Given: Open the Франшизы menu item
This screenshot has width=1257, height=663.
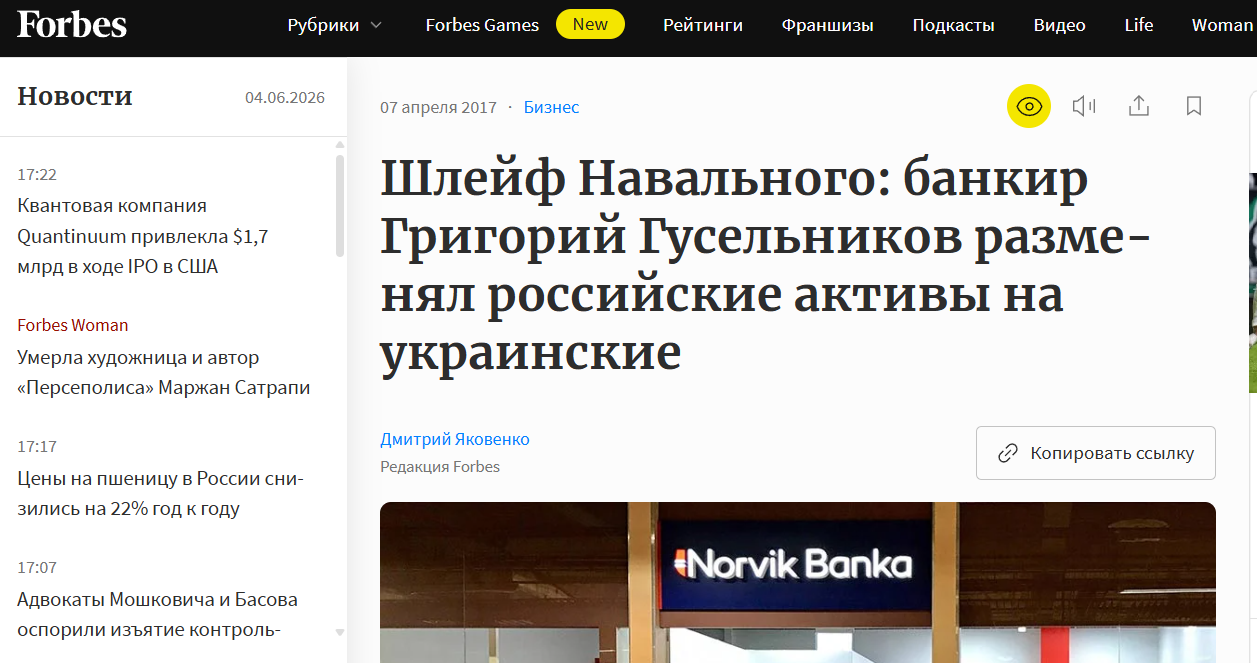Looking at the screenshot, I should [x=827, y=25].
